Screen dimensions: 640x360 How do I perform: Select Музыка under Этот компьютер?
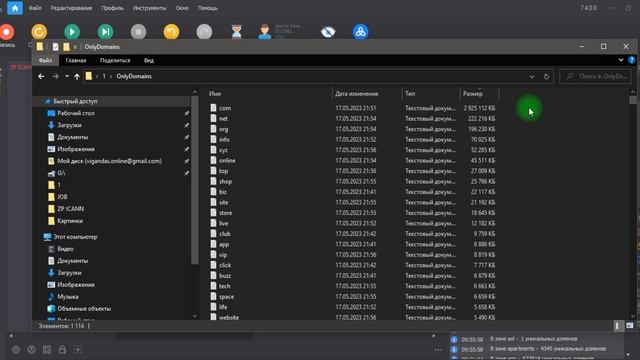[x=68, y=297]
